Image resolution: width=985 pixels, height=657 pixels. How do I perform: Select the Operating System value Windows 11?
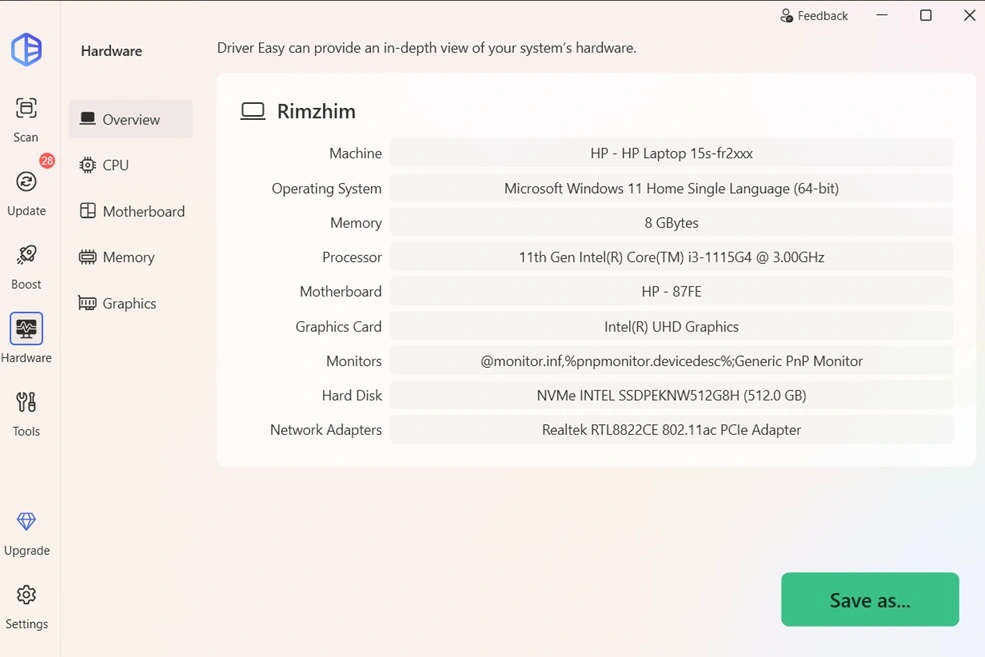(672, 188)
